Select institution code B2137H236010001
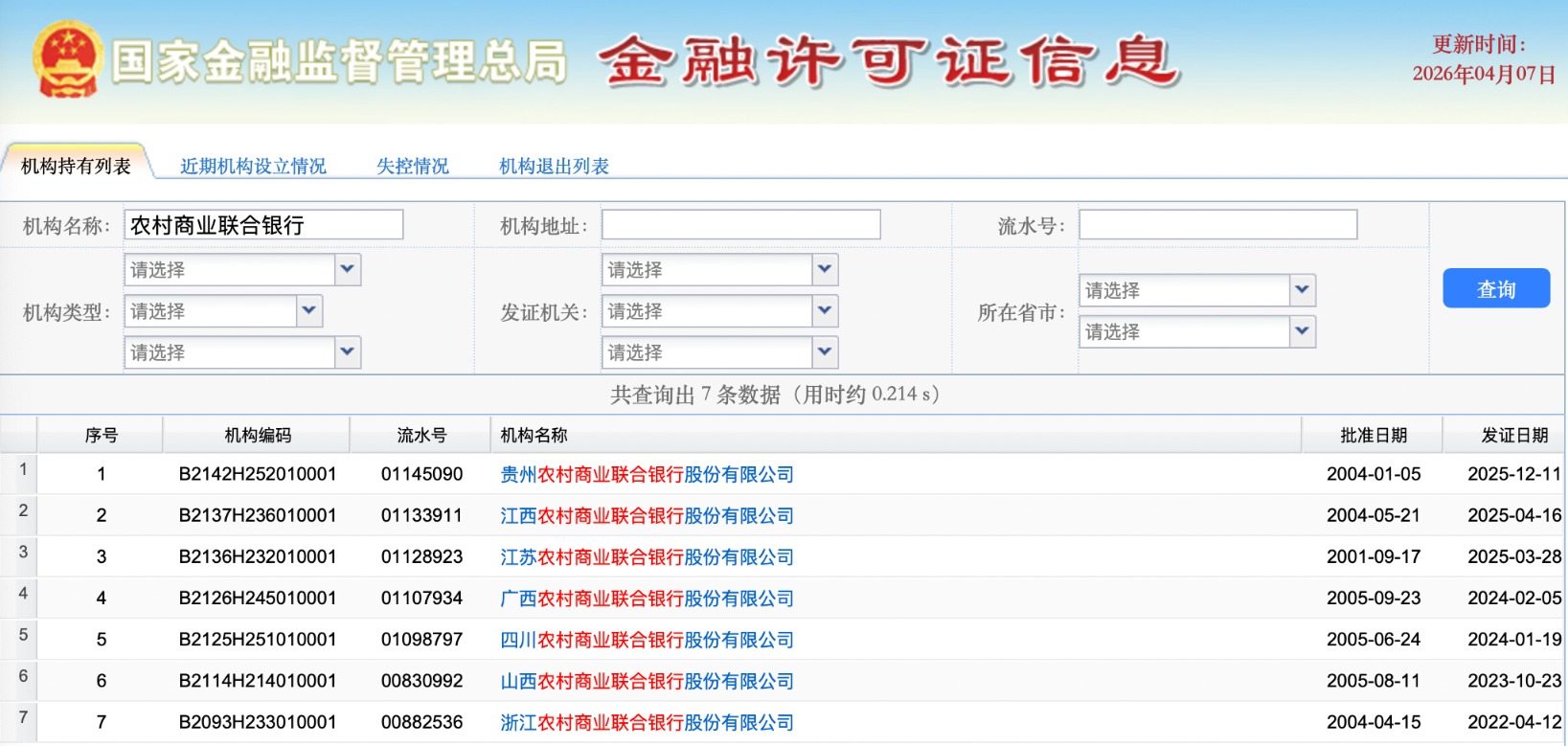The height and width of the screenshot is (746, 1568). pyautogui.click(x=258, y=515)
